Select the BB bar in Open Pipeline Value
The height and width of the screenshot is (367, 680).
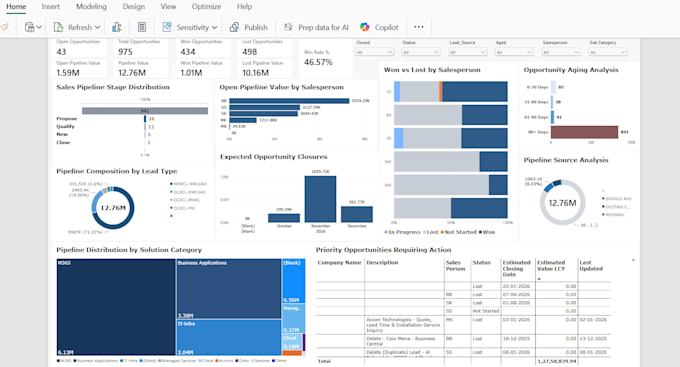click(x=289, y=101)
